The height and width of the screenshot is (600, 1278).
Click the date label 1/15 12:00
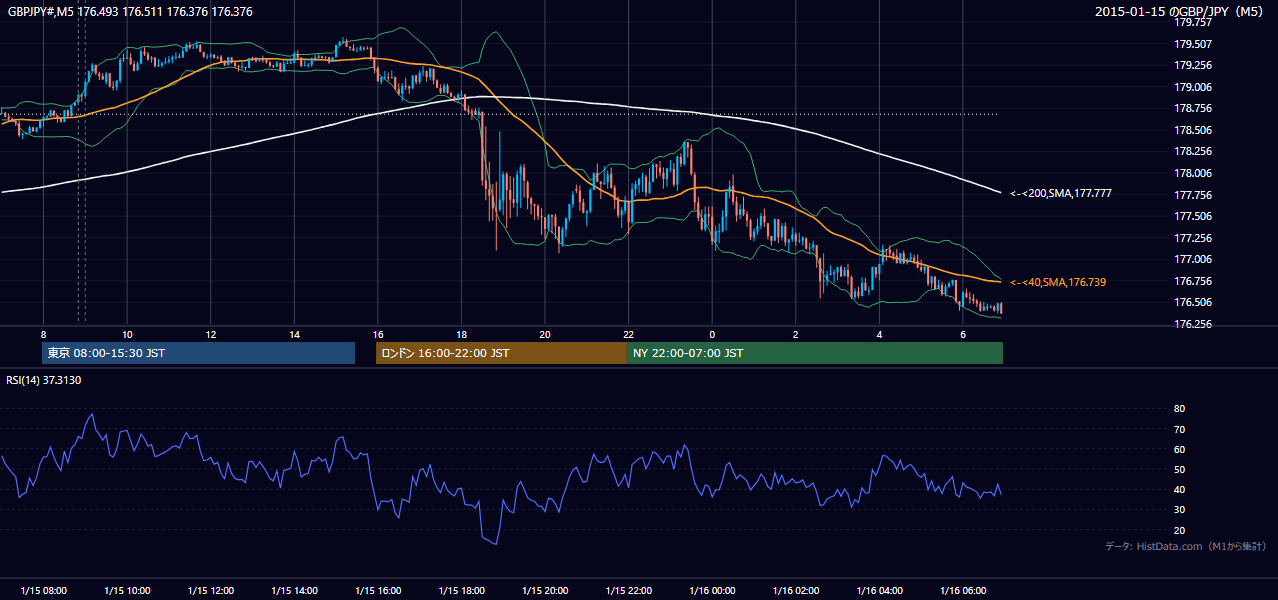coord(211,590)
